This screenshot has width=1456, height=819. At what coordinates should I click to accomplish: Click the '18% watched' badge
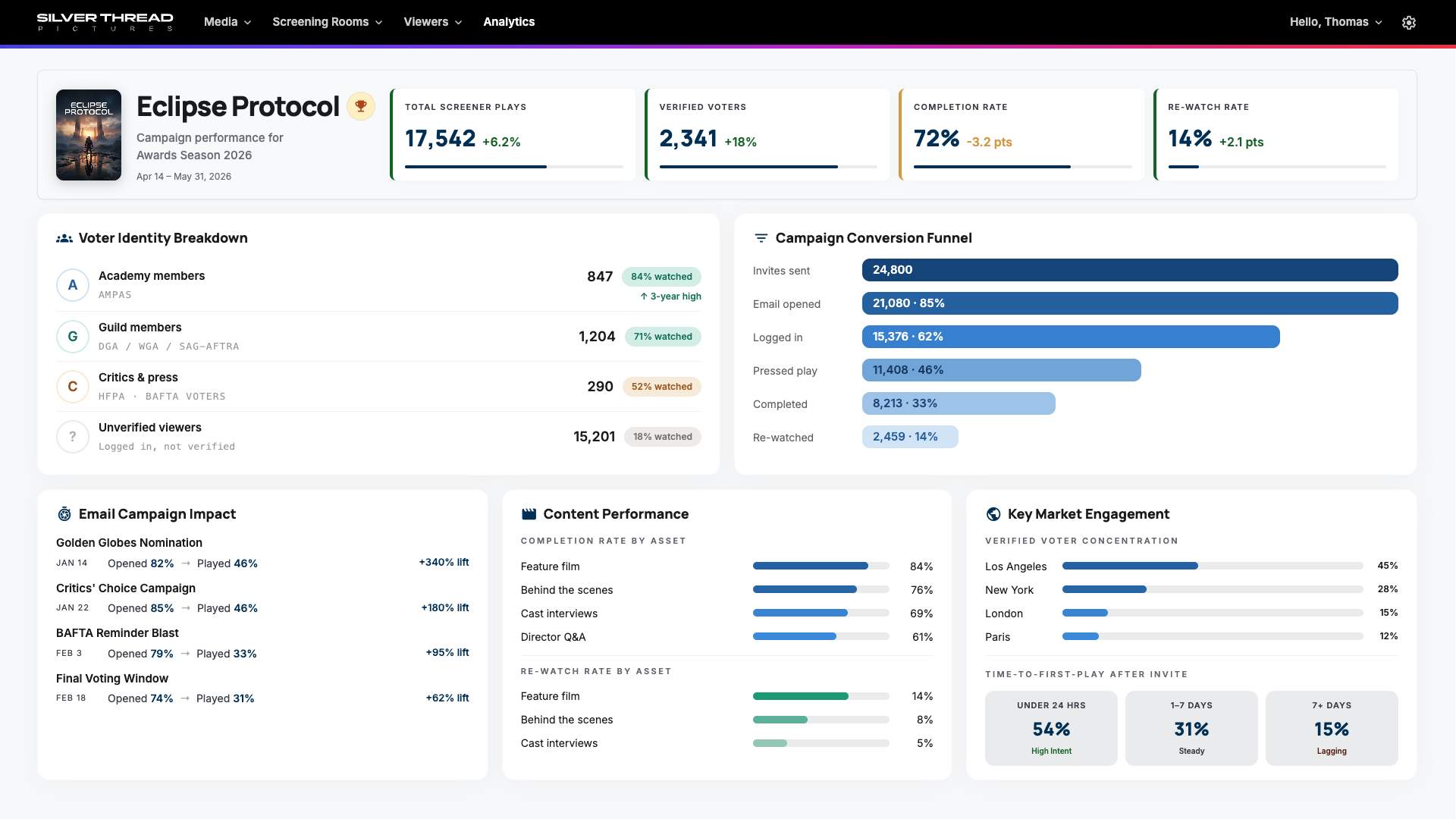tap(662, 437)
